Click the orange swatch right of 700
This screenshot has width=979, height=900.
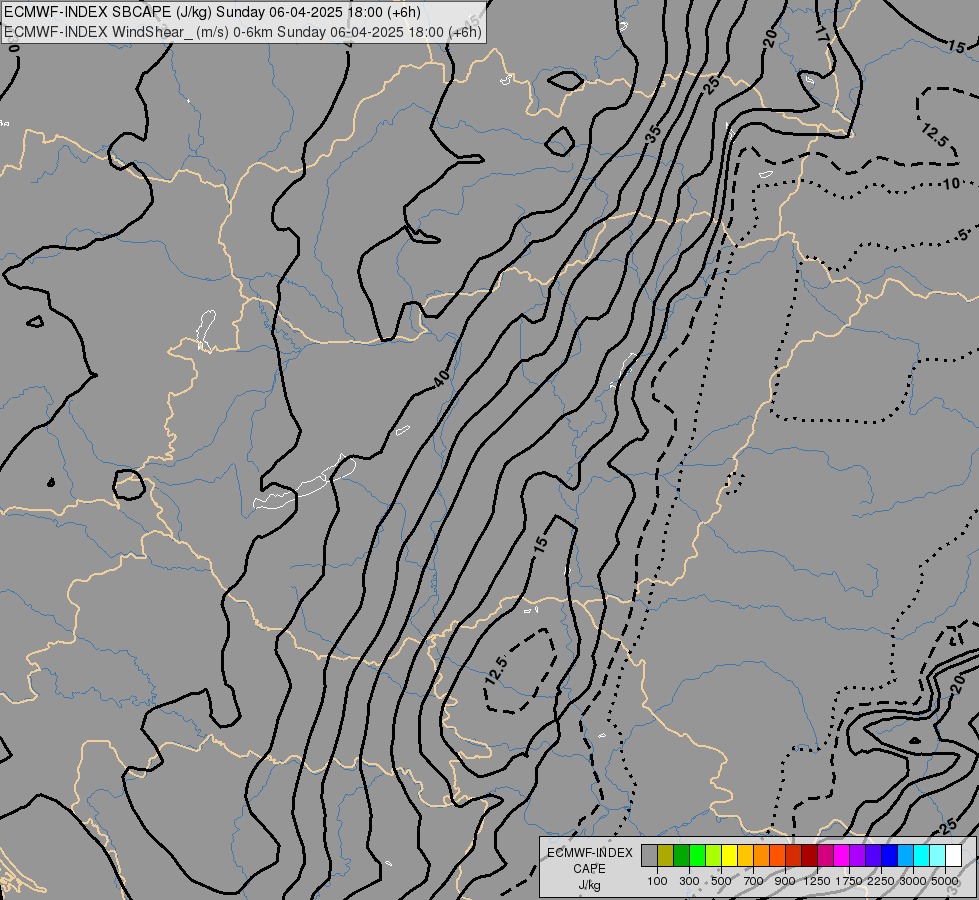coord(762,855)
